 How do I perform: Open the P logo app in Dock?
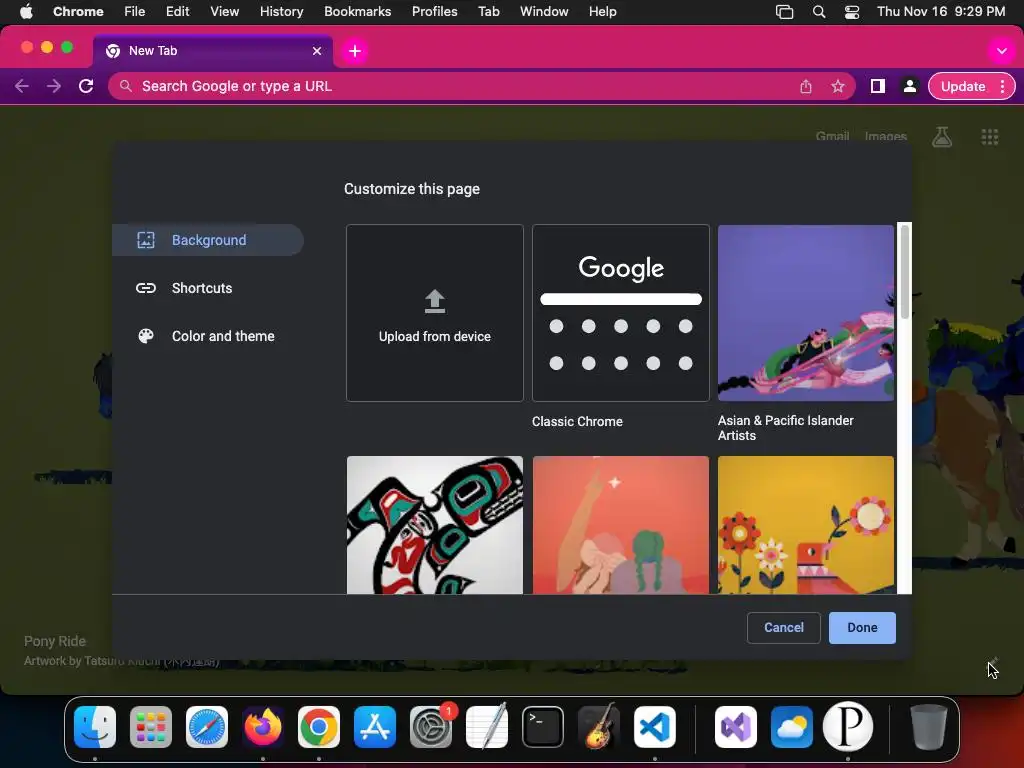[x=848, y=727]
